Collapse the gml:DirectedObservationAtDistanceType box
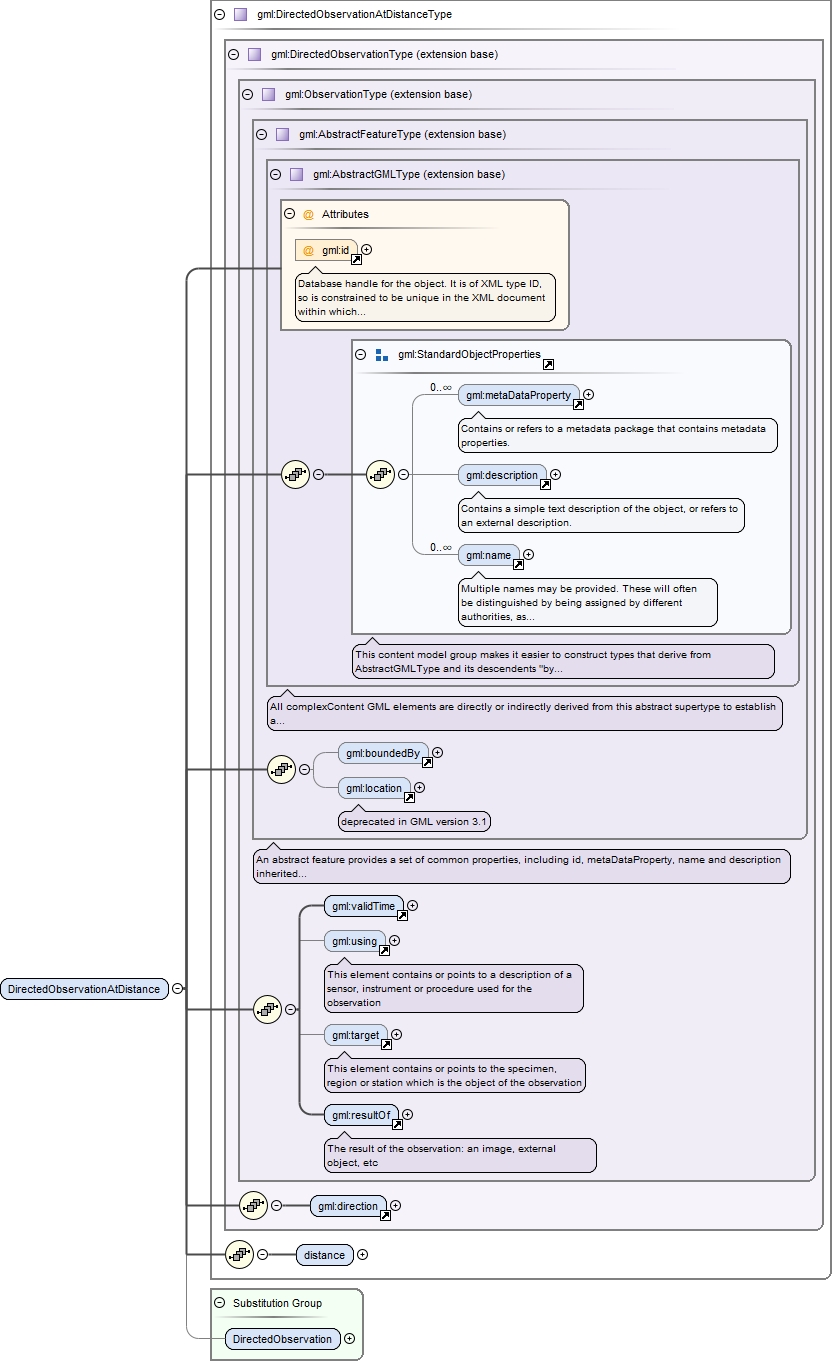833x1362 pixels. pos(219,15)
